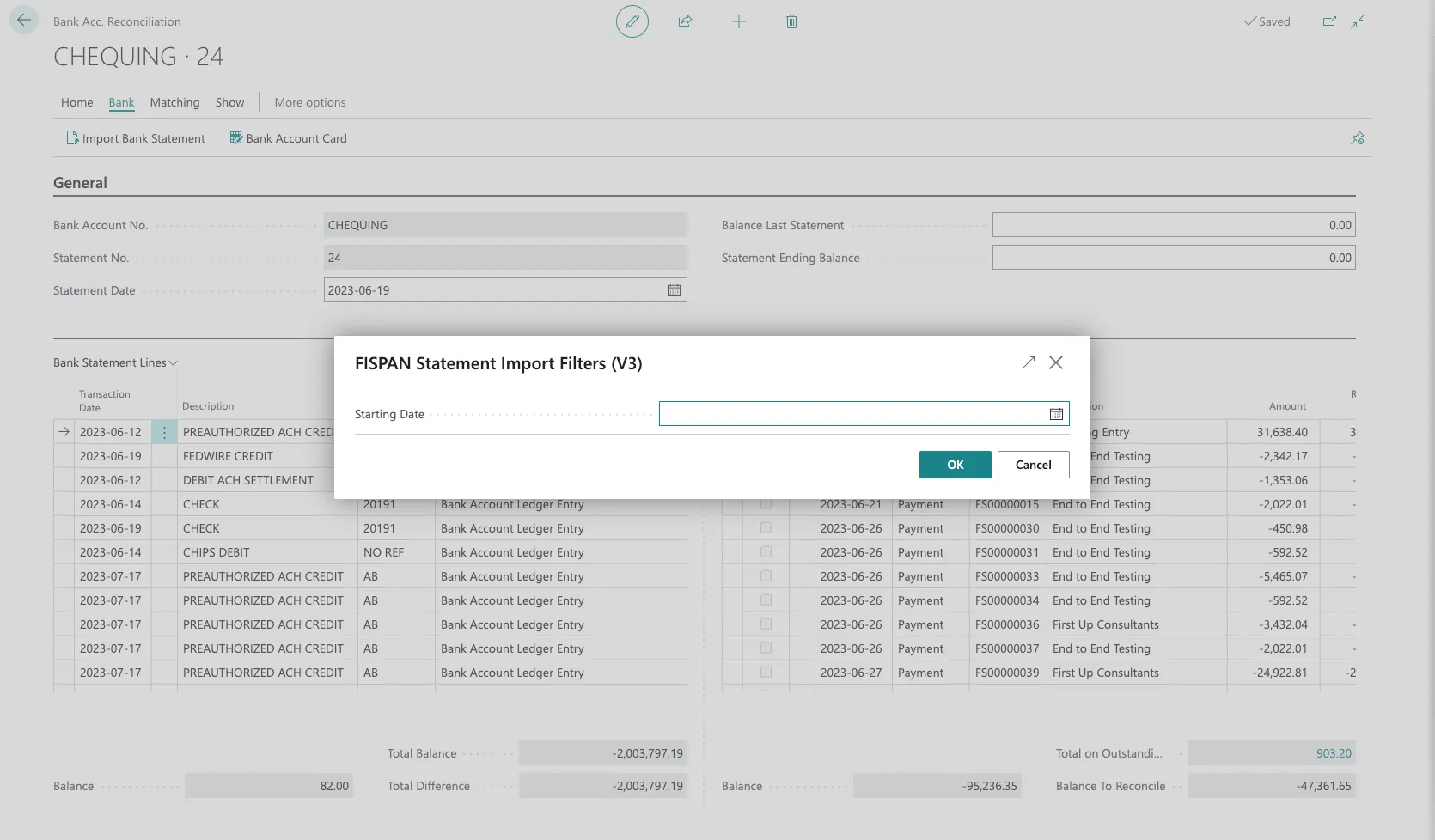Open the share icon
Image resolution: width=1435 pixels, height=840 pixels.
[x=685, y=21]
